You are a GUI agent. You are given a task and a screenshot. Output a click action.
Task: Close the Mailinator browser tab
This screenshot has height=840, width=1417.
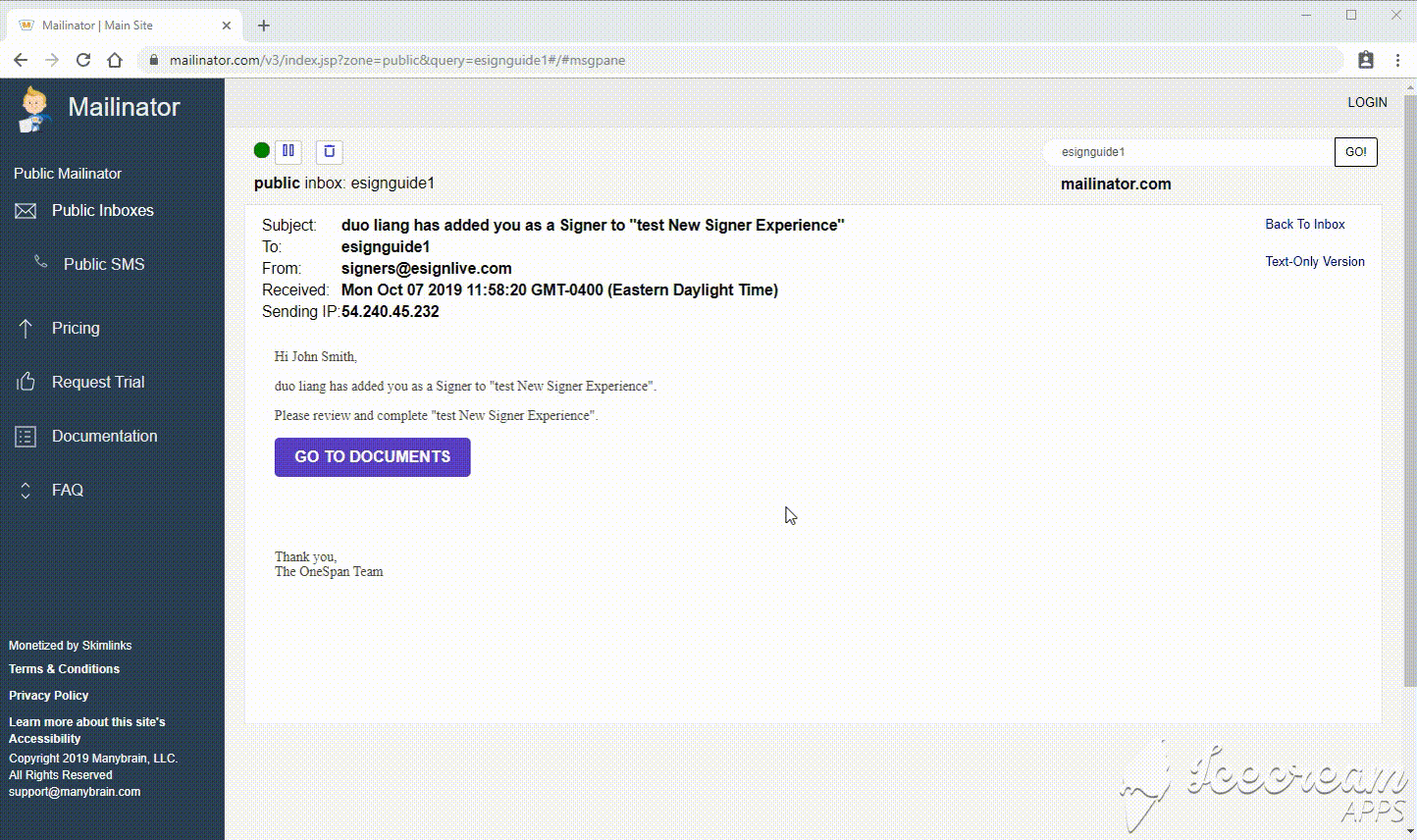(x=227, y=26)
